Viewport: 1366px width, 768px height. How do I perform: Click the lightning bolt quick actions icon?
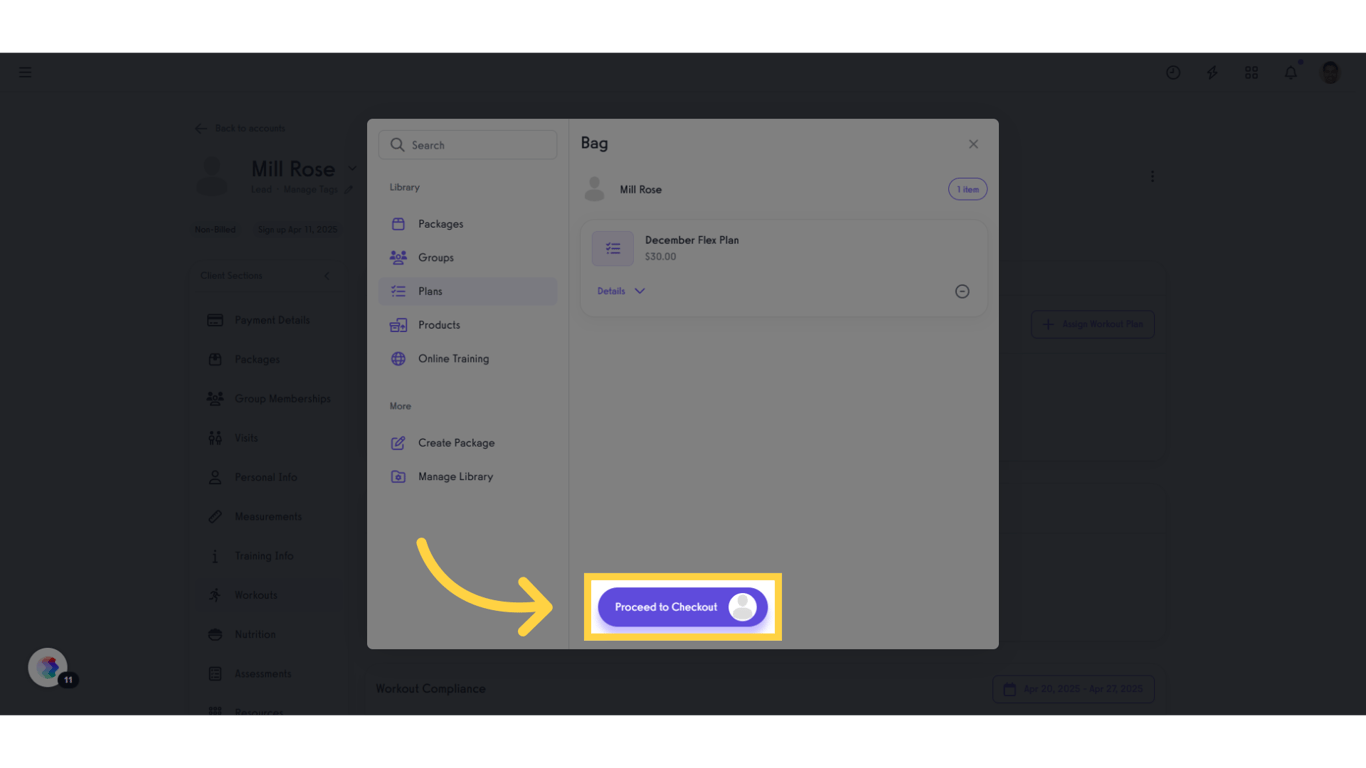[1212, 73]
